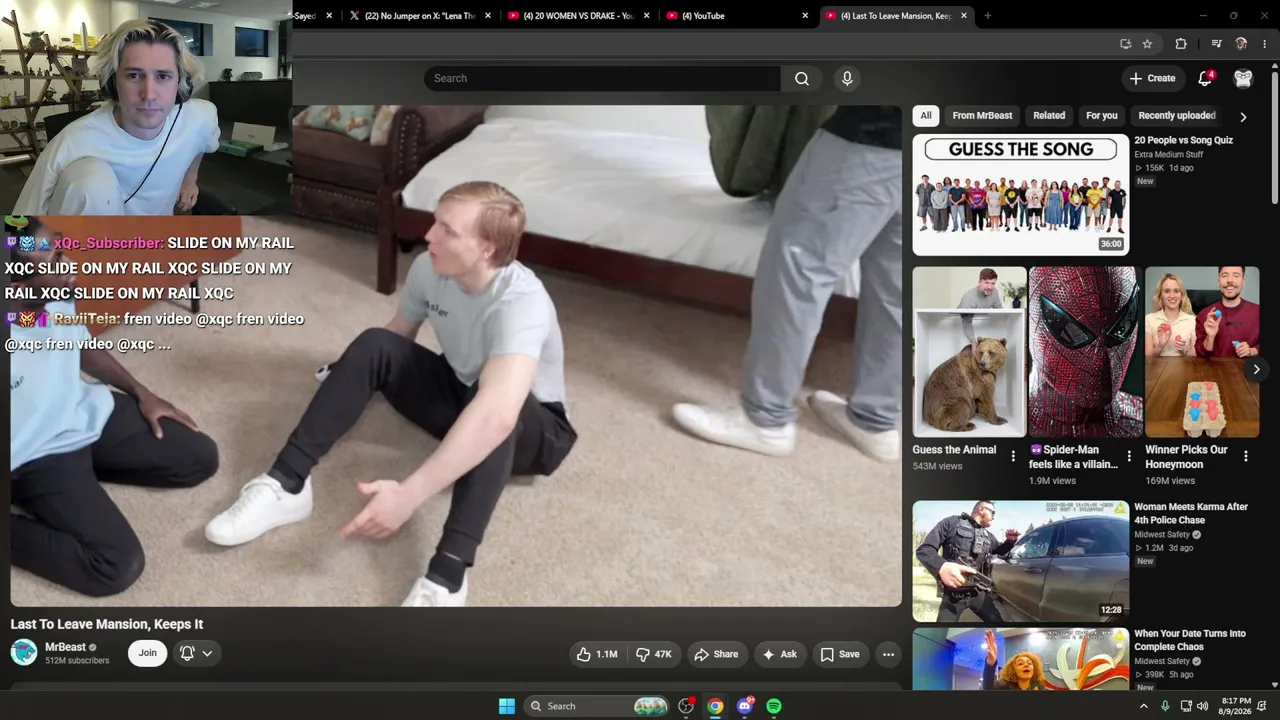Open Discord from the taskbar
The width and height of the screenshot is (1280, 720).
click(x=745, y=706)
